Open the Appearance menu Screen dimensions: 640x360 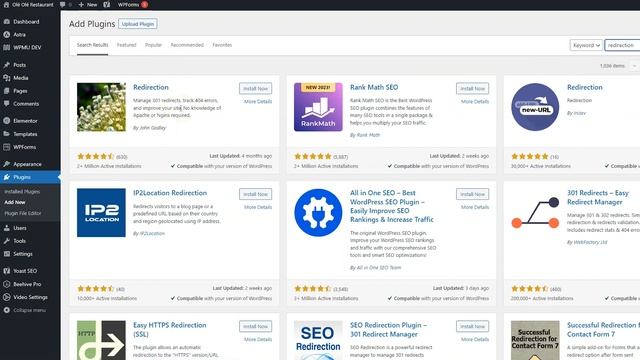[x=27, y=164]
